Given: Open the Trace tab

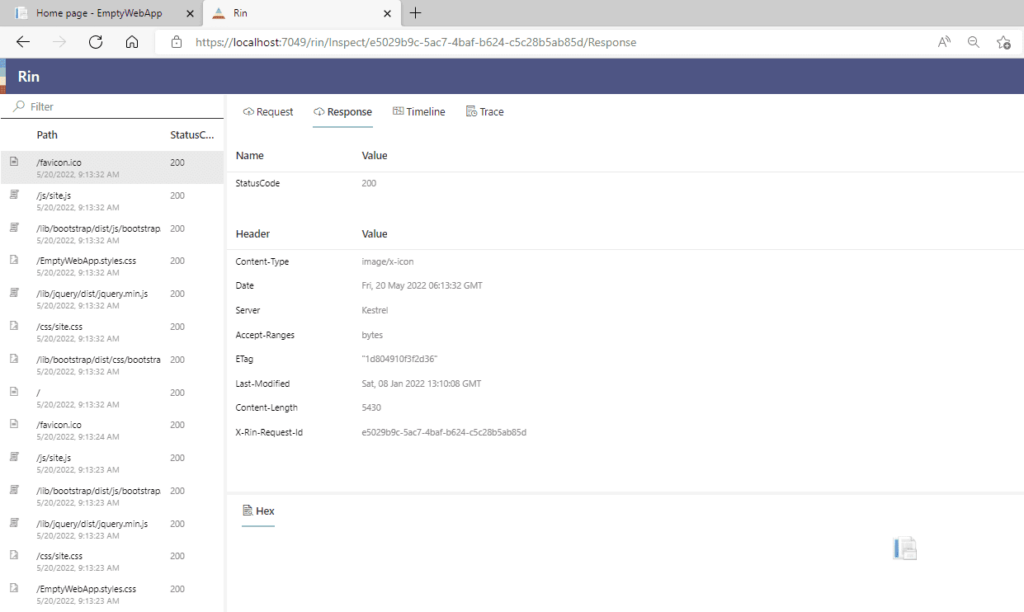Looking at the screenshot, I should point(484,111).
